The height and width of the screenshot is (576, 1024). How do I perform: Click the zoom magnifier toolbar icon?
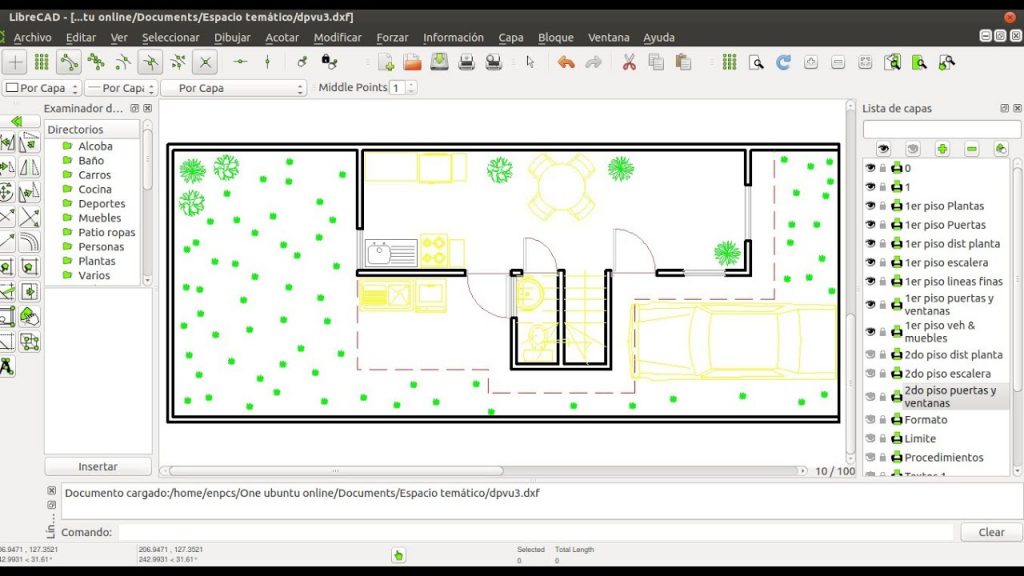757,61
